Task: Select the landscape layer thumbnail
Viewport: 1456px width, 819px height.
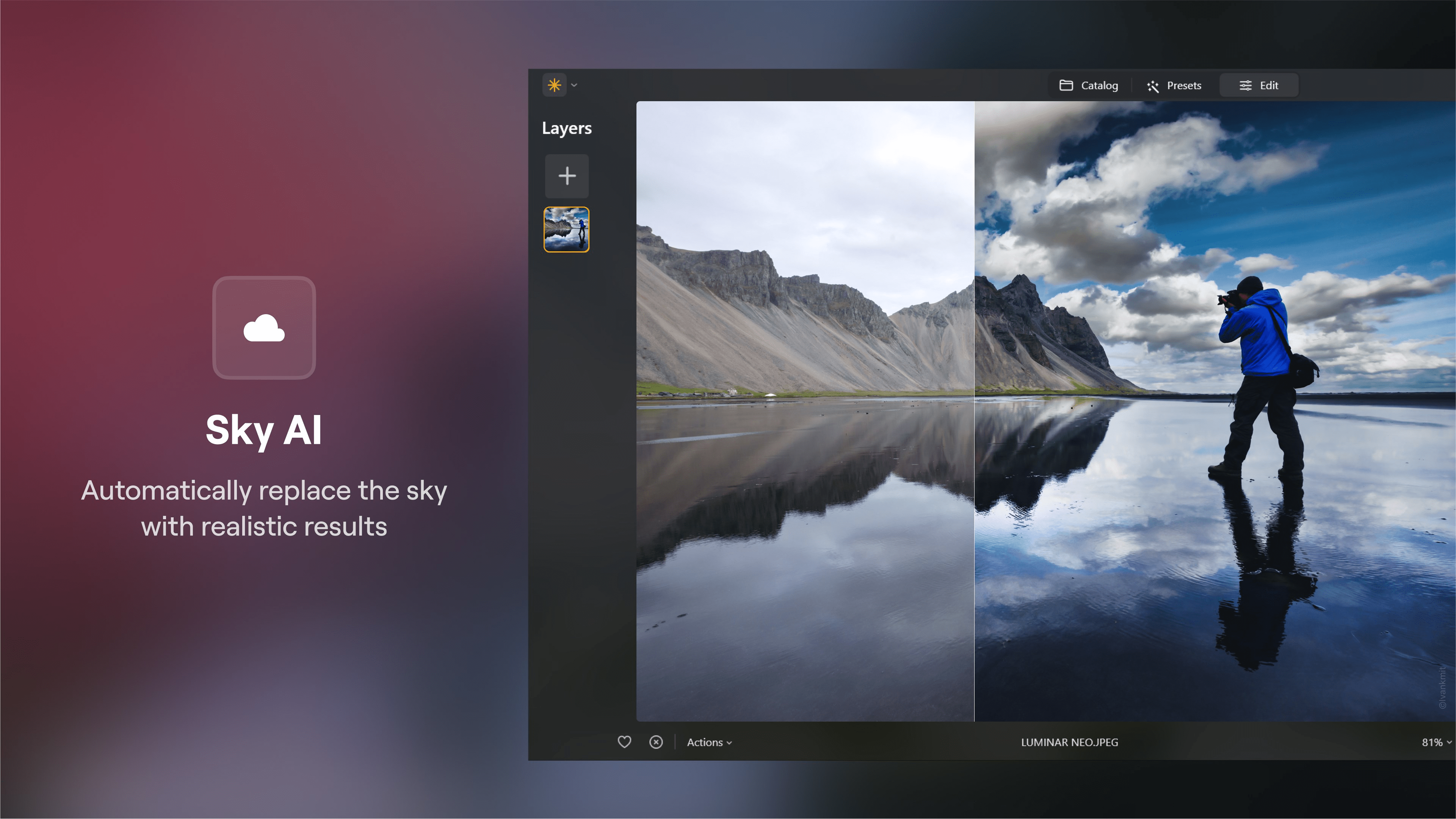Action: click(x=566, y=229)
